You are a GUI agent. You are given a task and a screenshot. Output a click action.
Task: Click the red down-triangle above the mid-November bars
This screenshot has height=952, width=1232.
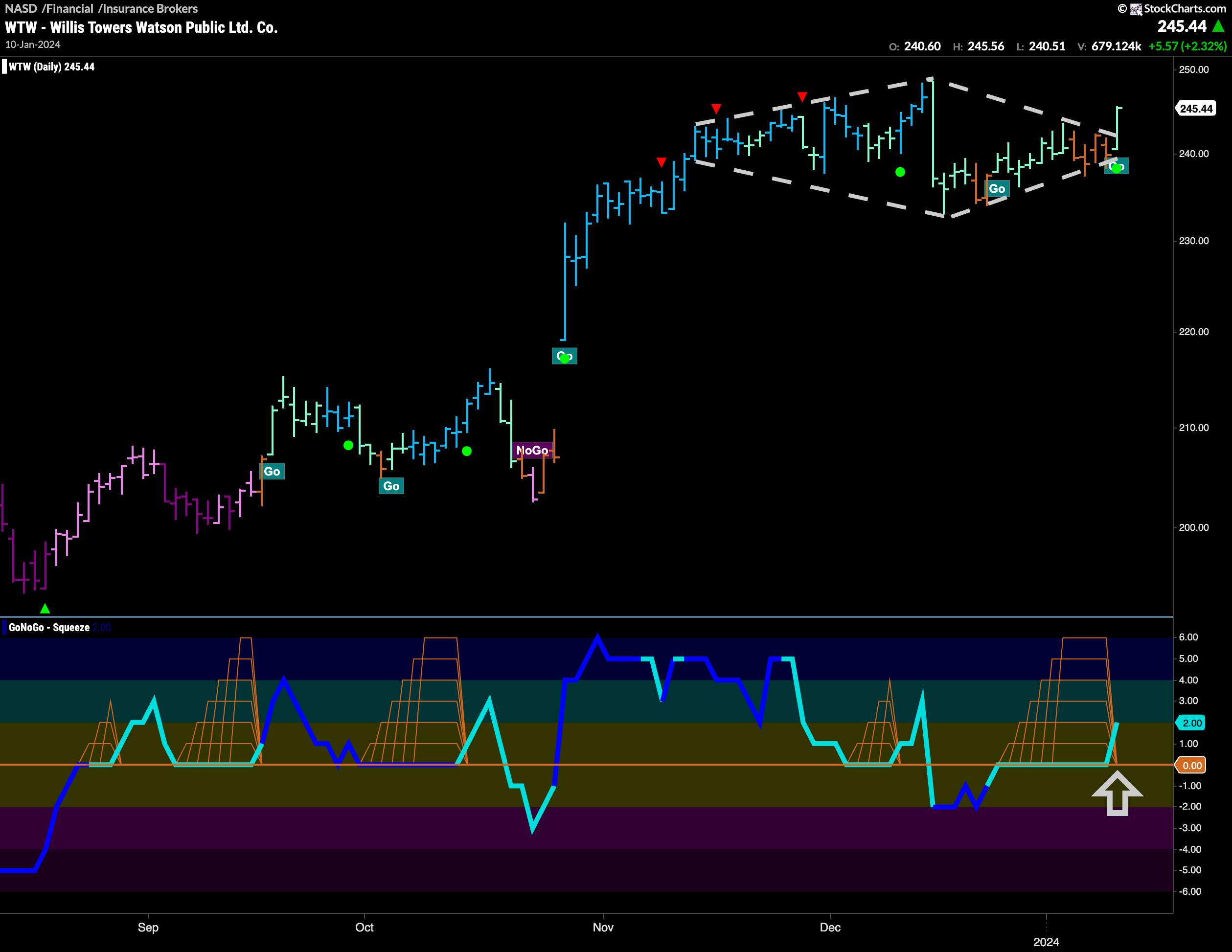pyautogui.click(x=716, y=108)
